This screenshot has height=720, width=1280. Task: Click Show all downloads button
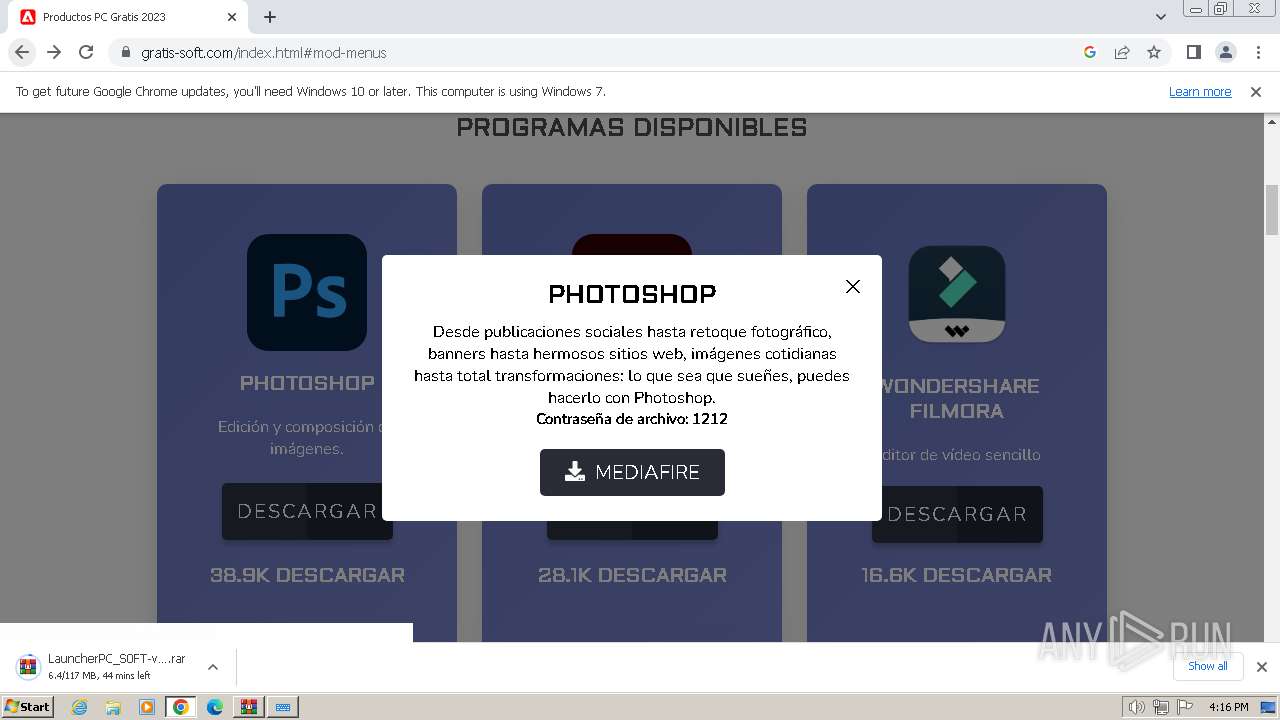[1208, 666]
